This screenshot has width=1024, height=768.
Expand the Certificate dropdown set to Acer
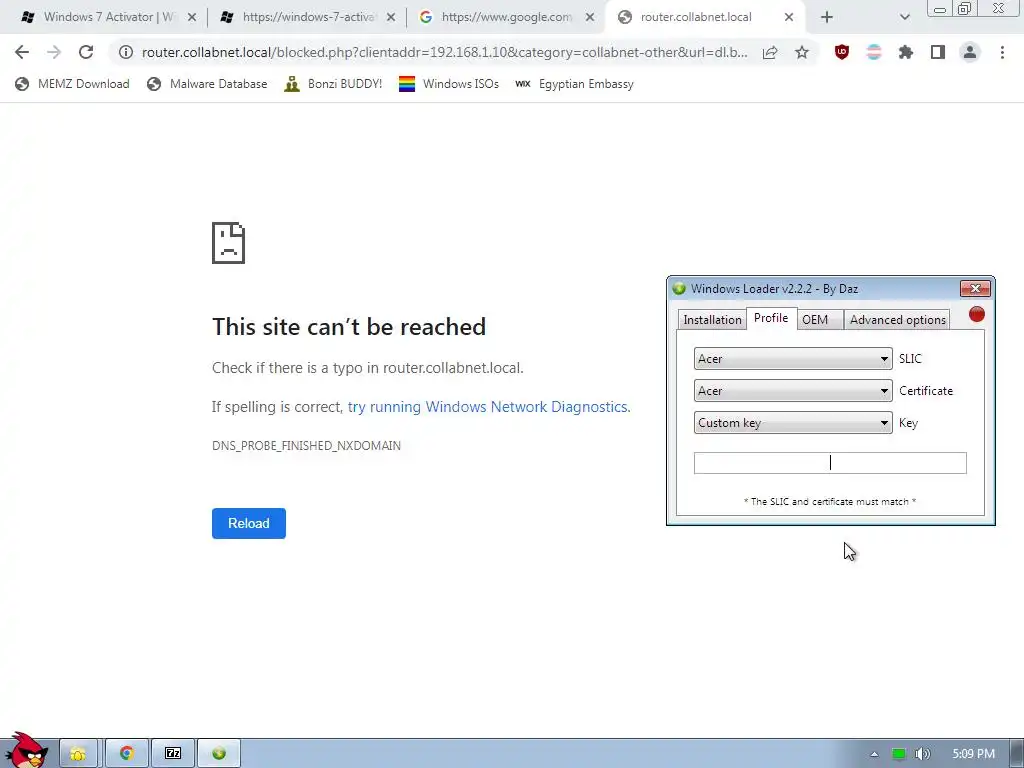[793, 391]
